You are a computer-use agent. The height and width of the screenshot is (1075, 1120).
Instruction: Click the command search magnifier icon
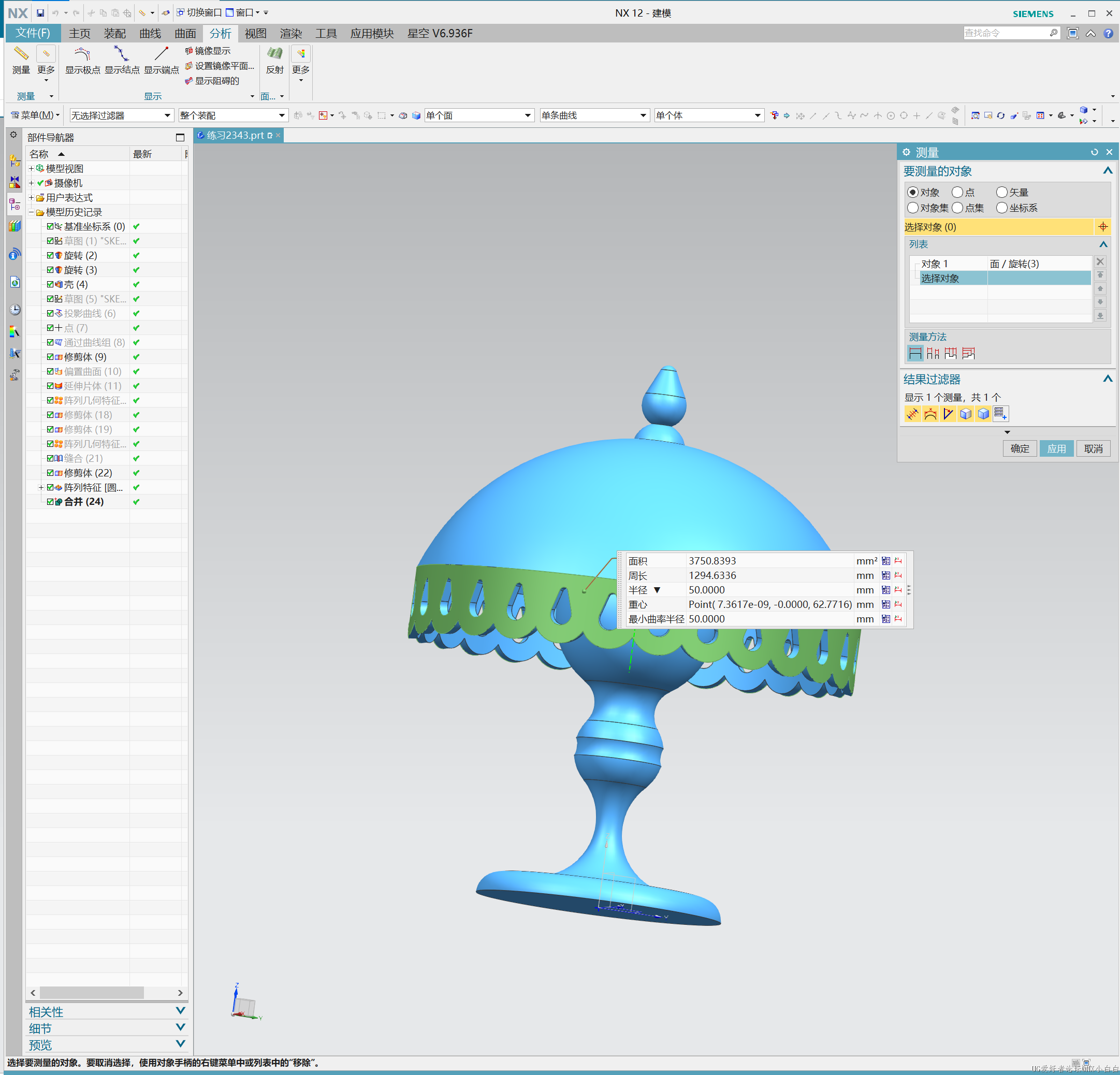1053,33
